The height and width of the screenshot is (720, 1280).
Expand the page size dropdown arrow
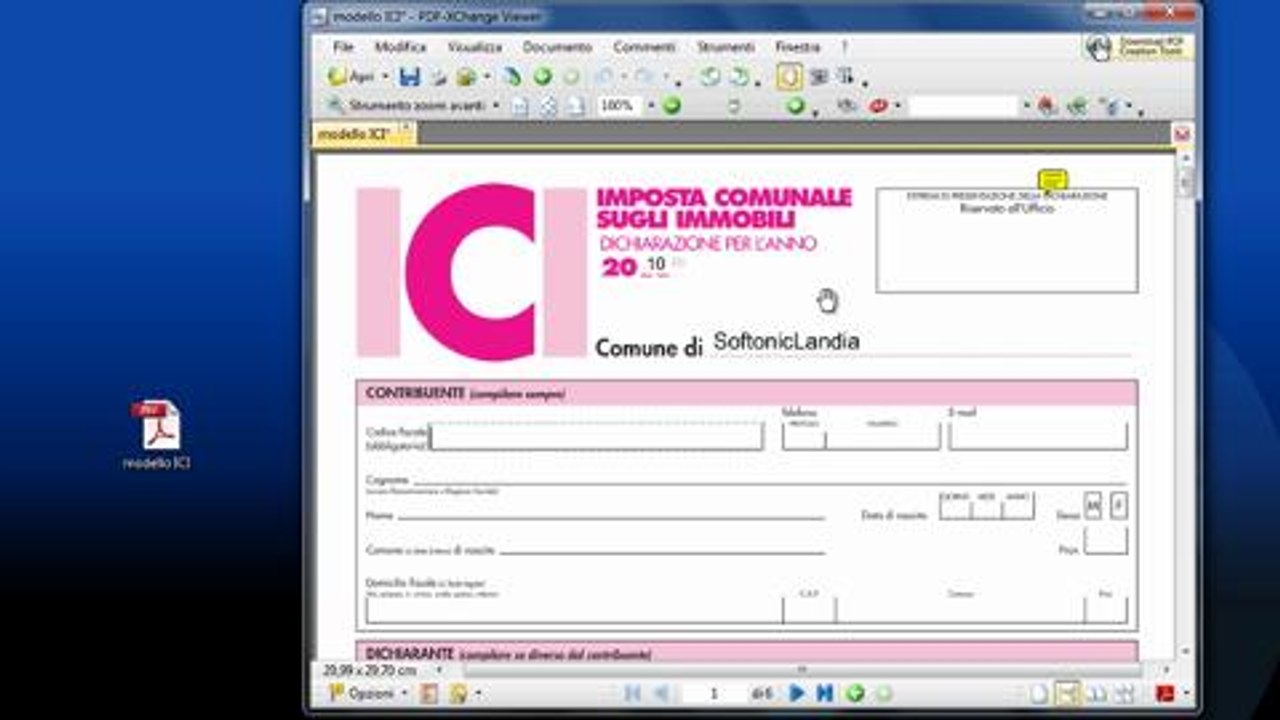438,670
